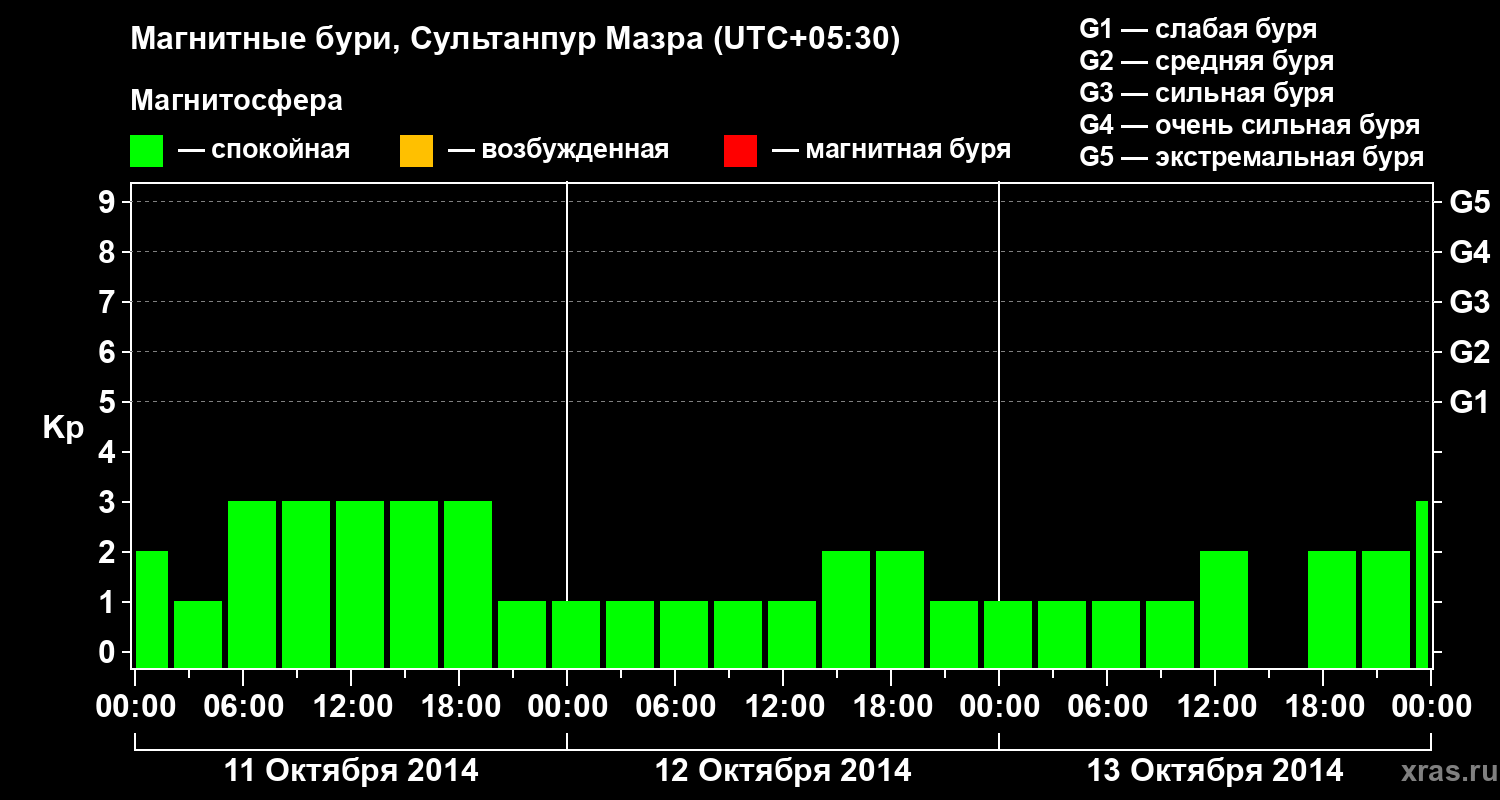The image size is (1500, 800).
Task: Click the red 'магнитная буря' legend swatch
Action: pos(740,151)
